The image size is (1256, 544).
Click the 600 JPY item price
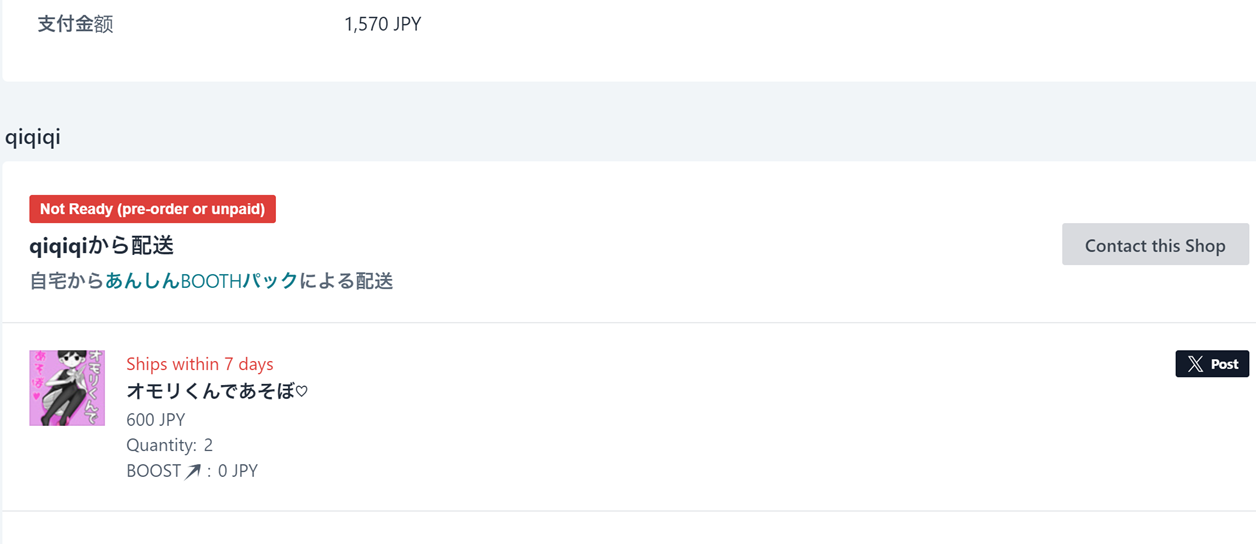155,419
